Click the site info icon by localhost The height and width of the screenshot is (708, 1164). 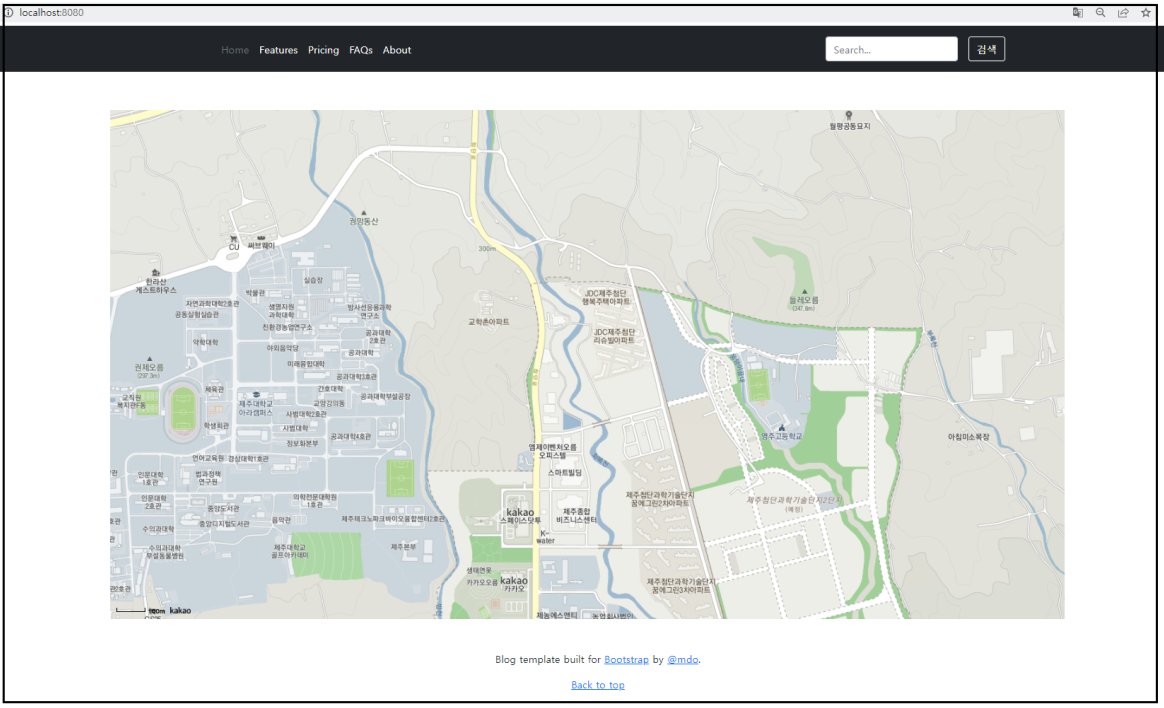click(9, 13)
